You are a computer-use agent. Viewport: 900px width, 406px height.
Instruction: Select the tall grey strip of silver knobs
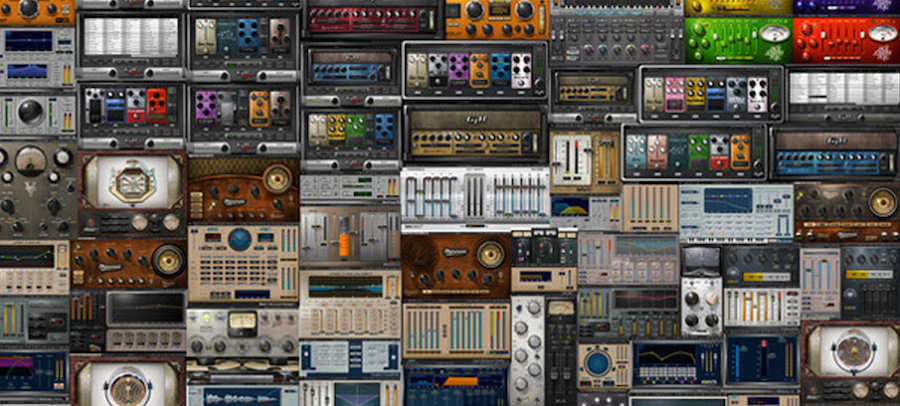pos(527,350)
